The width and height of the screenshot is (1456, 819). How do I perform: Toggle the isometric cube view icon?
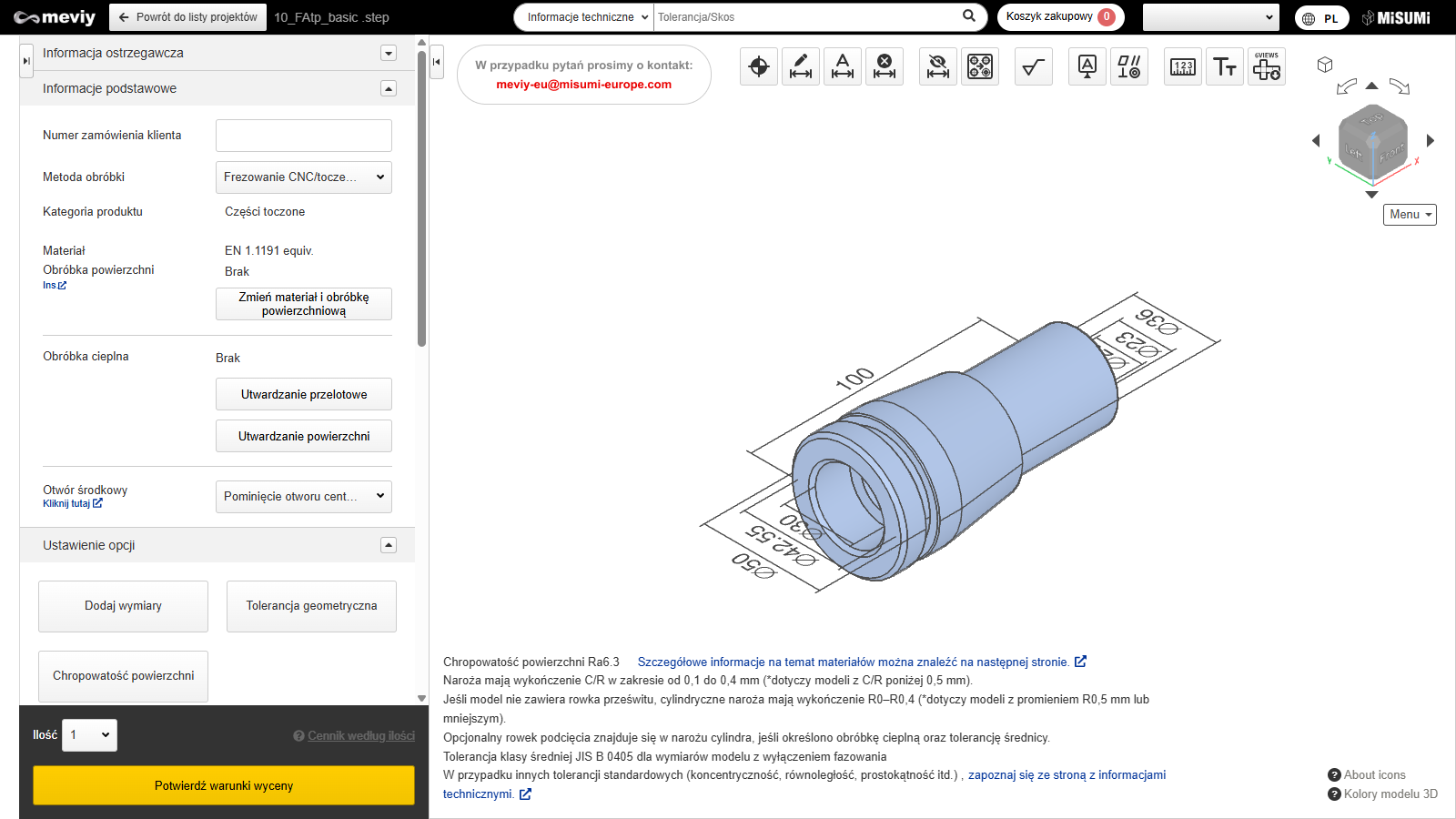point(1325,65)
